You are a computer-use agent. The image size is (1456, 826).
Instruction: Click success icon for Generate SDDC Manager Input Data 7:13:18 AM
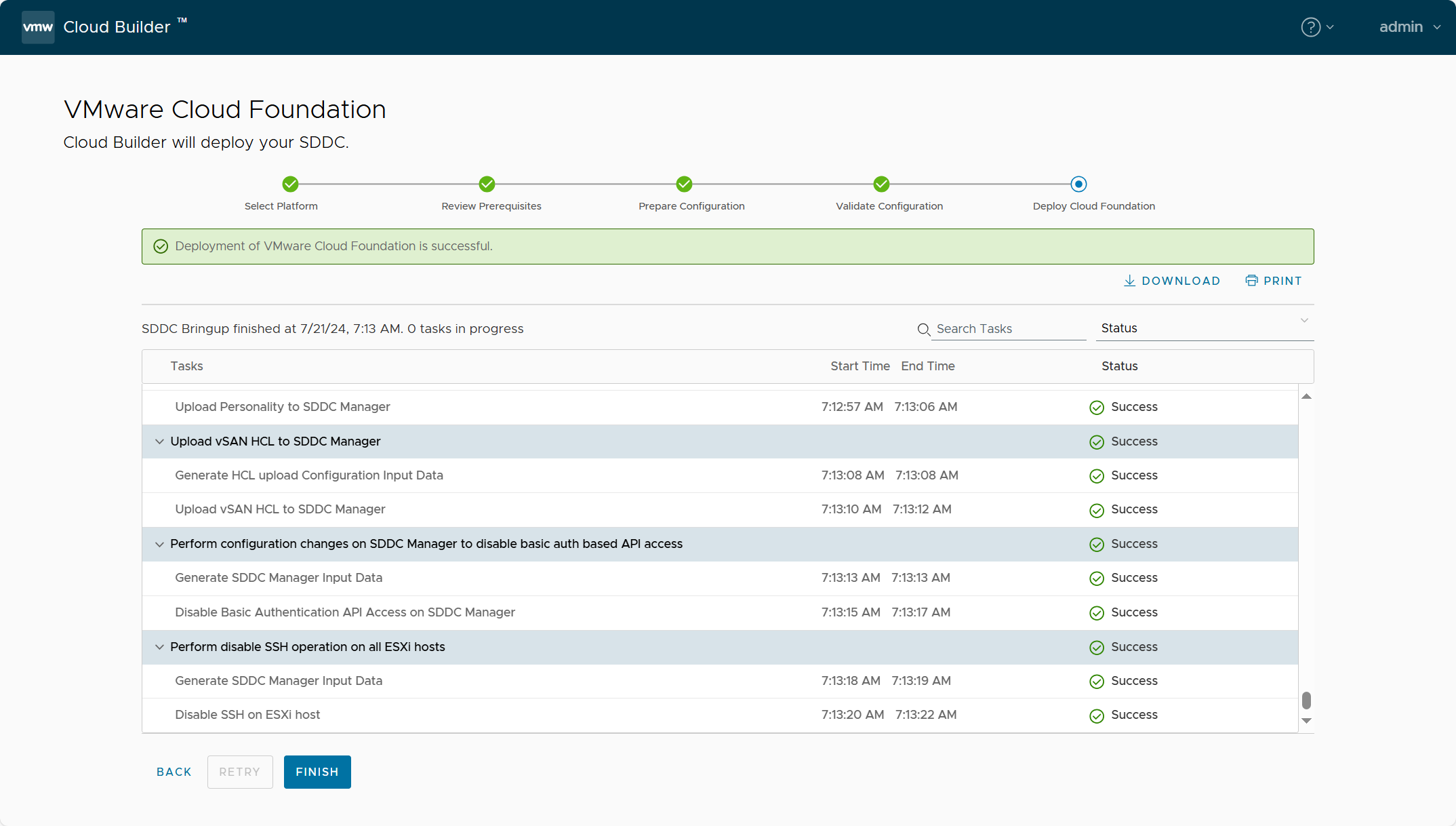[1097, 682]
